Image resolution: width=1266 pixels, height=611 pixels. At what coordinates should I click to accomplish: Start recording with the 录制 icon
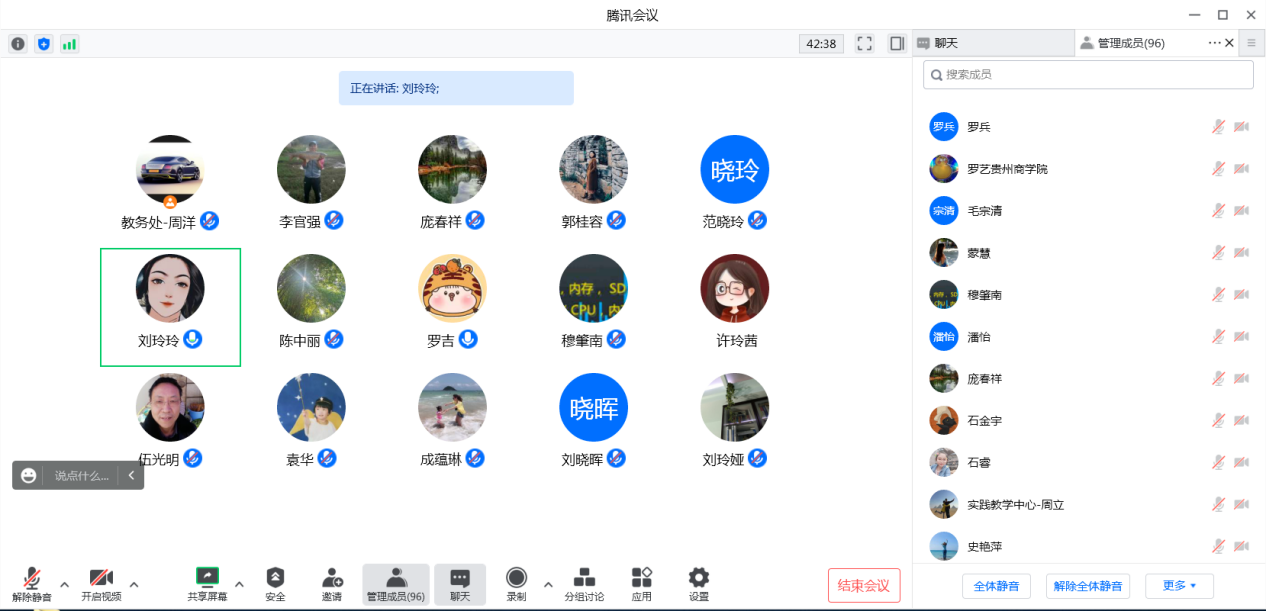tap(516, 577)
